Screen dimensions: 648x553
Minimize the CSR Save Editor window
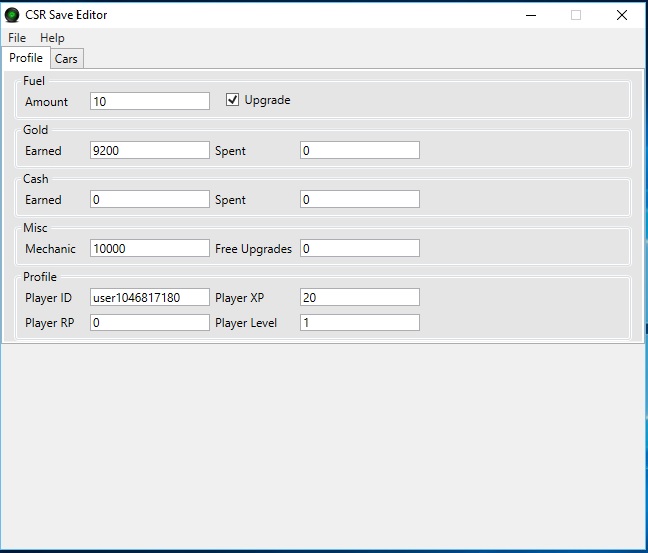coord(529,15)
